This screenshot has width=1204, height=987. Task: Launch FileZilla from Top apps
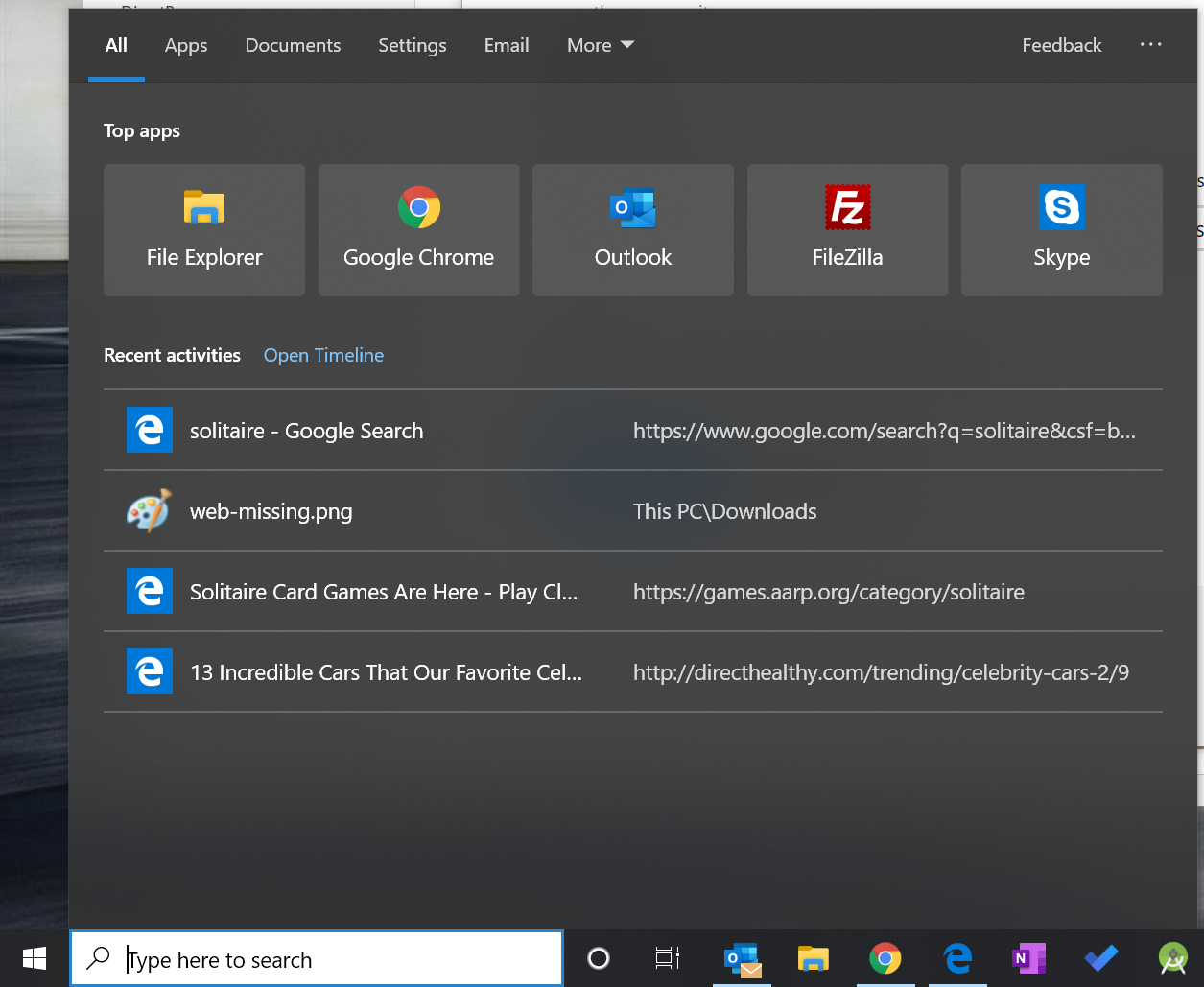click(x=848, y=230)
